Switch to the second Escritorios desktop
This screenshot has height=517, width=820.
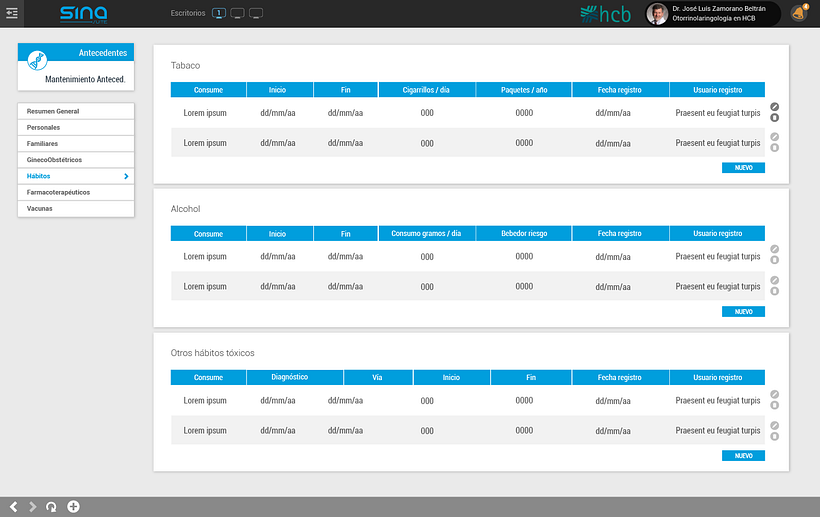click(x=237, y=13)
